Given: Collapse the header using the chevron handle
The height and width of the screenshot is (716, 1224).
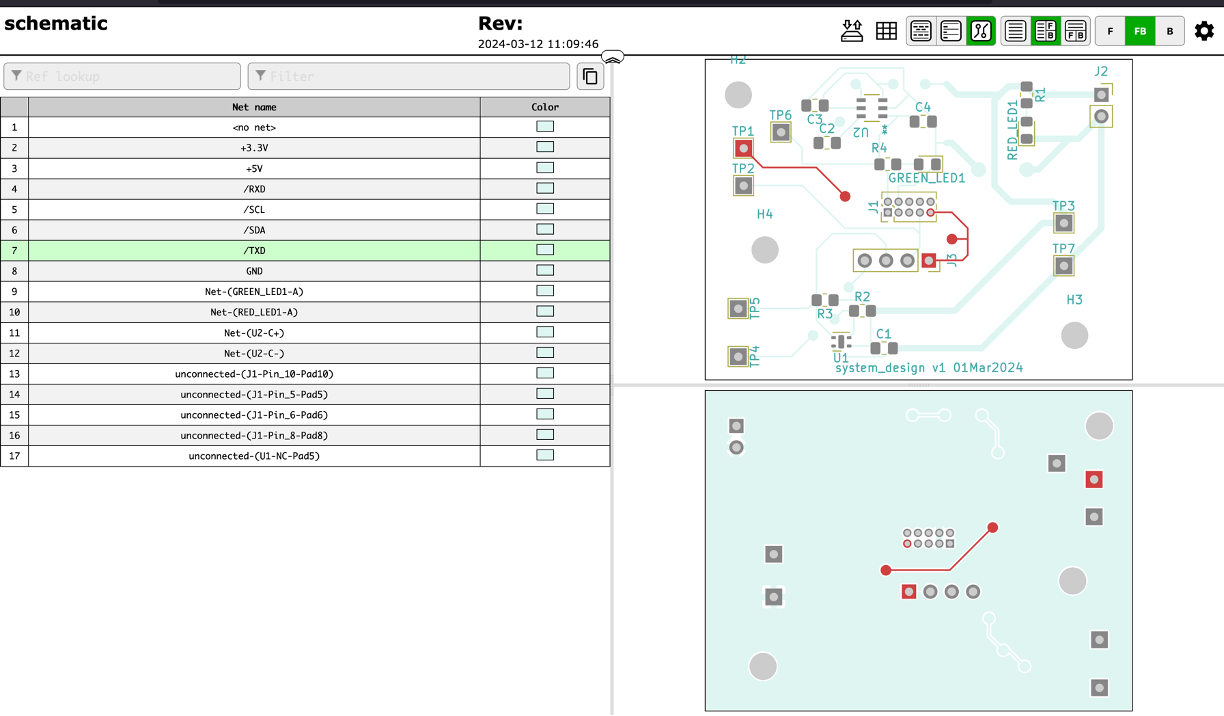Looking at the screenshot, I should [613, 58].
